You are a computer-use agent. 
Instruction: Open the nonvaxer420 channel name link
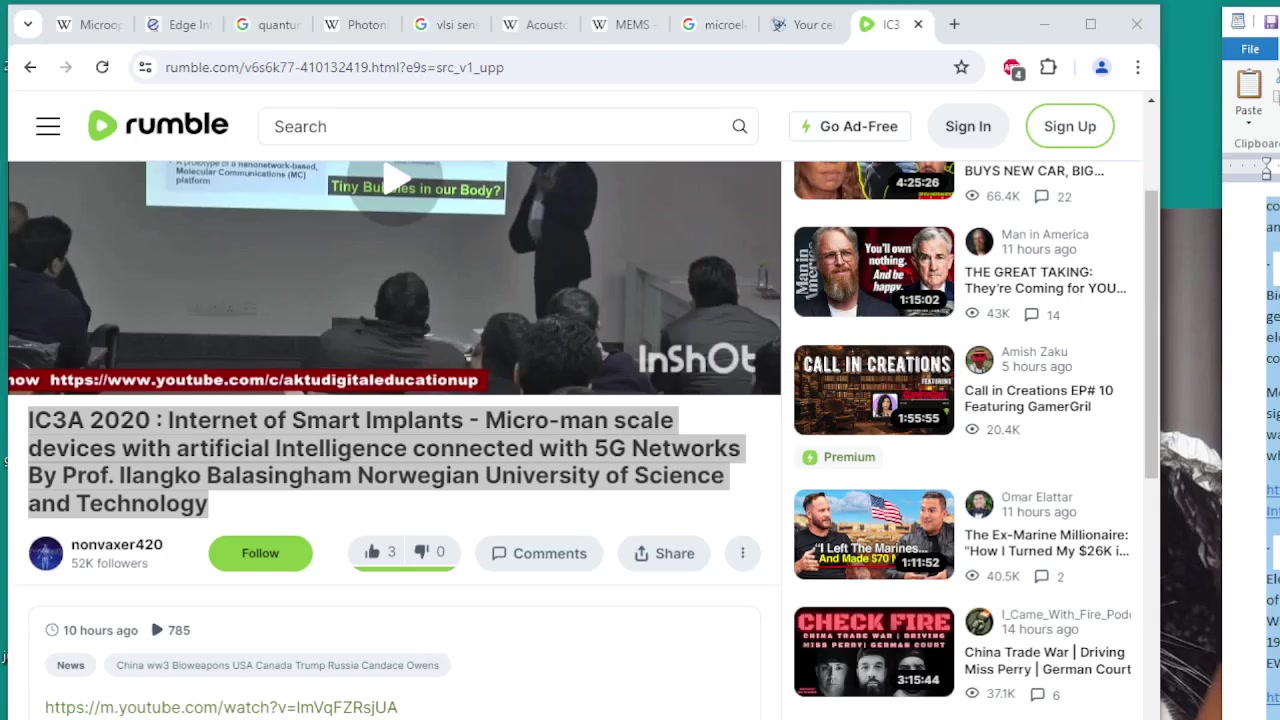coord(116,544)
